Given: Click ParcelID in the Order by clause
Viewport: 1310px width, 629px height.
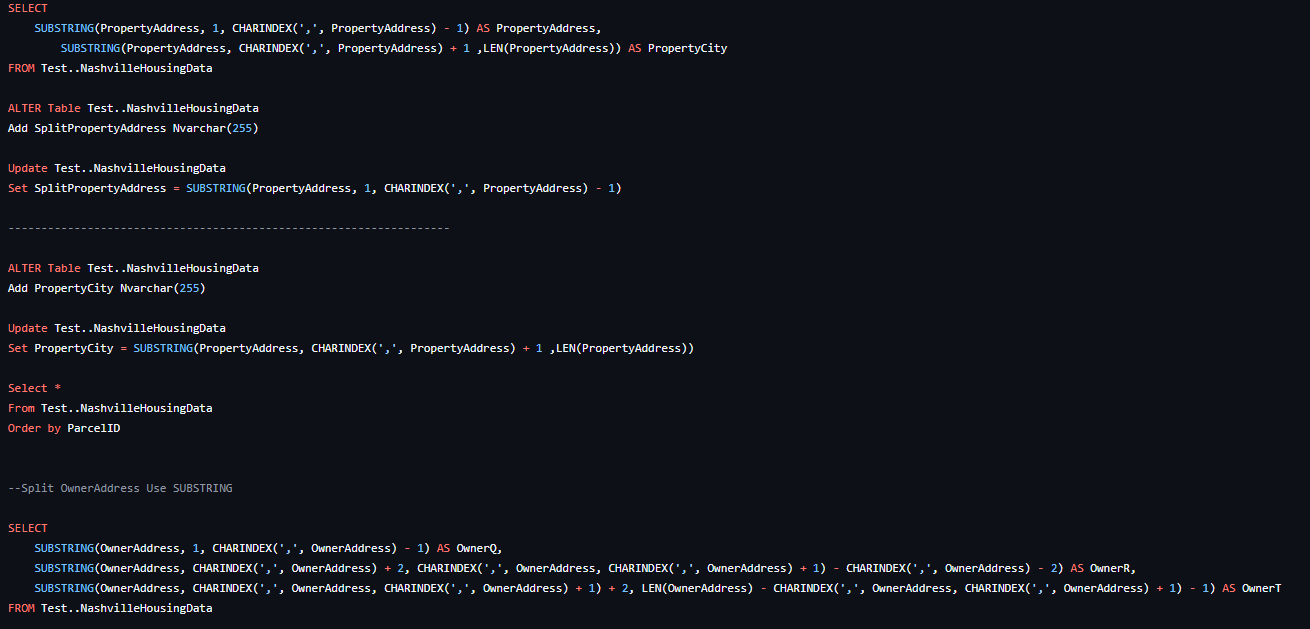Looking at the screenshot, I should [x=93, y=428].
